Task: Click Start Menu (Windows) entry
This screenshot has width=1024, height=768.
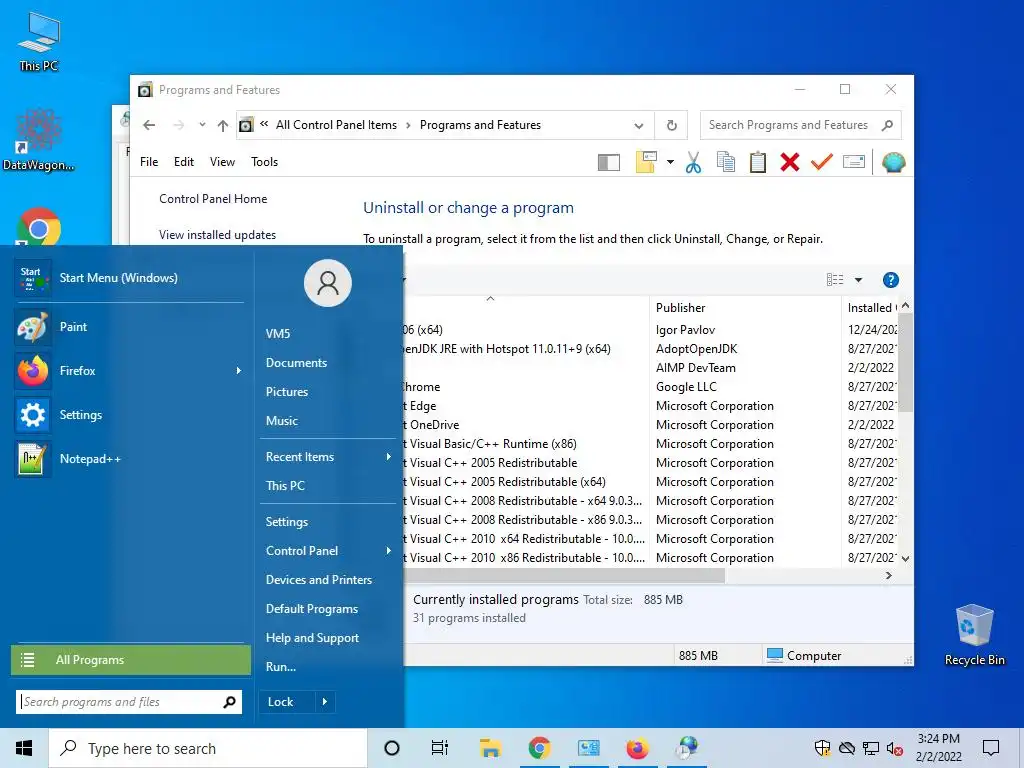Action: pyautogui.click(x=129, y=278)
